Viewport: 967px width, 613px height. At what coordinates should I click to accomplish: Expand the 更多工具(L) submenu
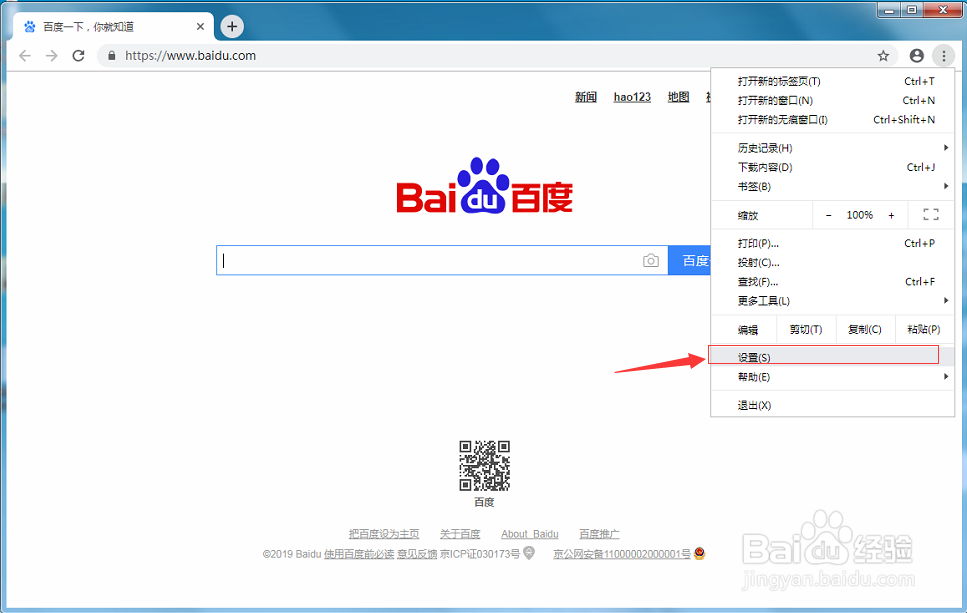[833, 301]
